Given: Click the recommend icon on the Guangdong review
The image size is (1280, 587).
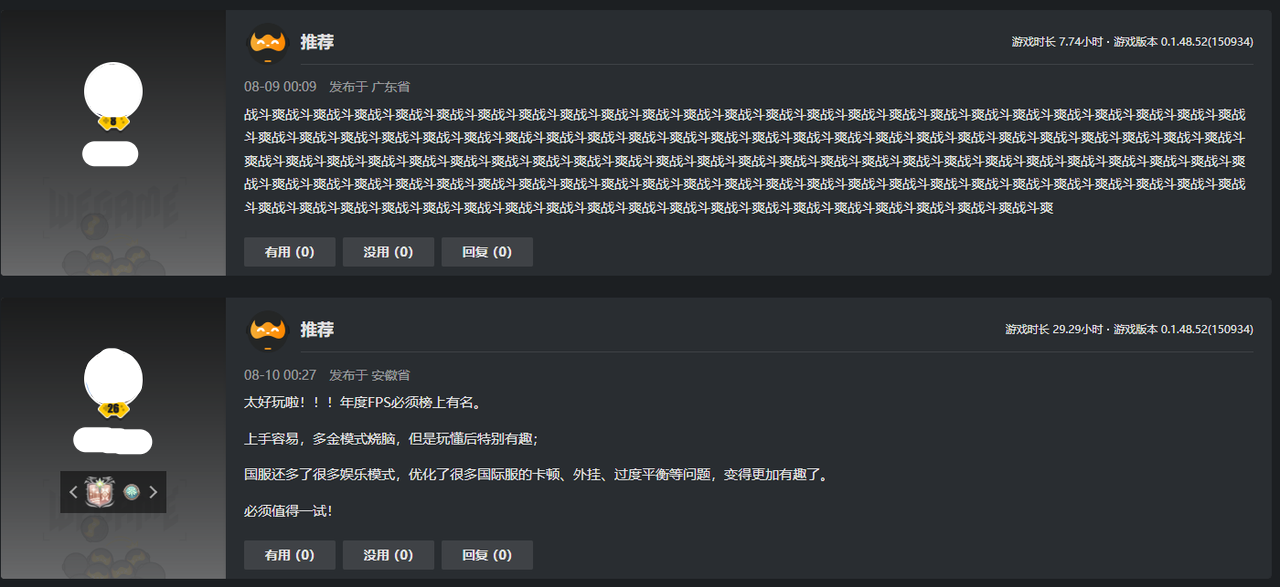Looking at the screenshot, I should tap(267, 42).
